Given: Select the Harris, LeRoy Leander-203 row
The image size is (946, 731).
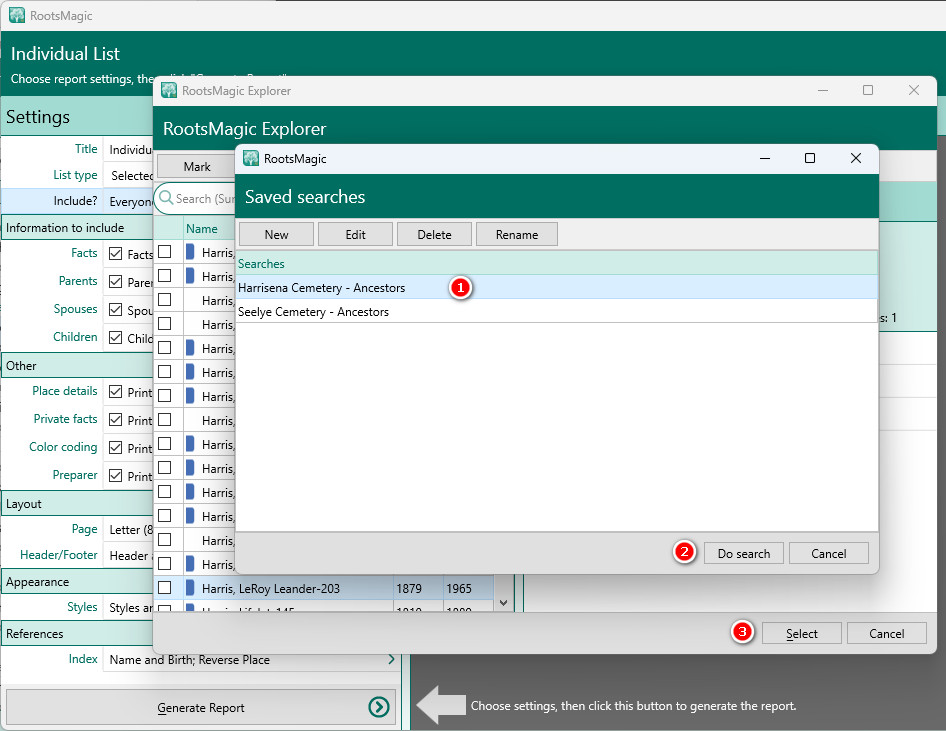Looking at the screenshot, I should click(324, 588).
